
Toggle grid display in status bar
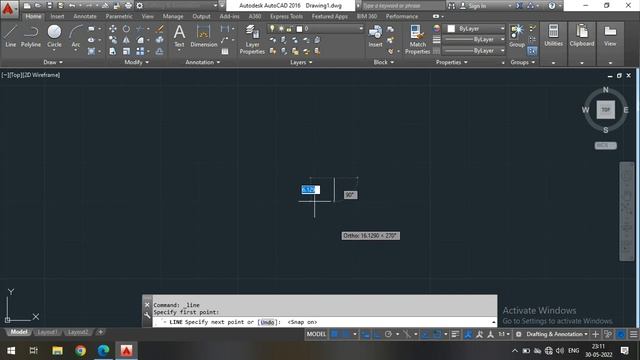tap(335, 334)
